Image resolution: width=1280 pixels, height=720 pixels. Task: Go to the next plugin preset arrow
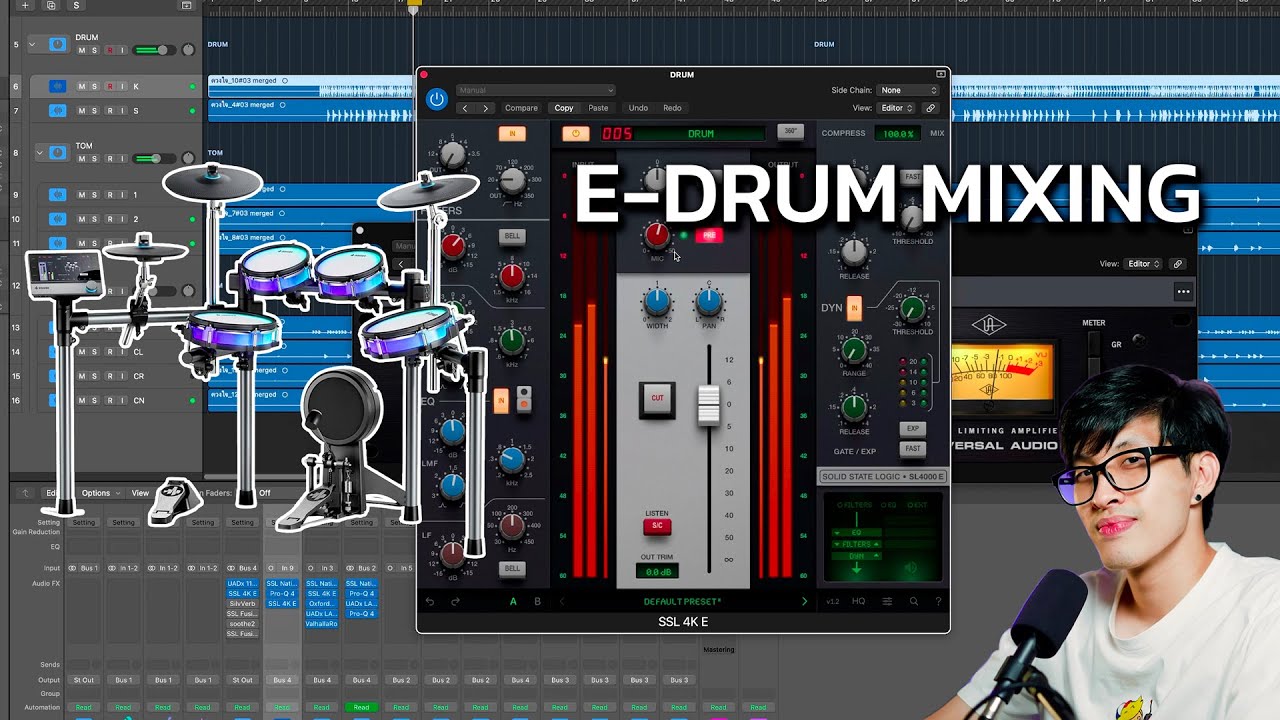[x=486, y=108]
